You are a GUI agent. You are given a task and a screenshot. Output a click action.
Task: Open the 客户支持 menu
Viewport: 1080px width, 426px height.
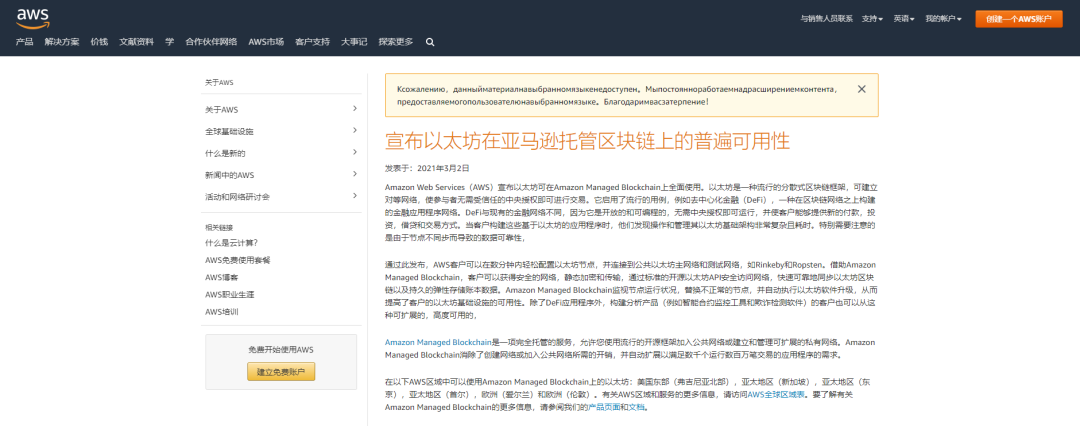pos(312,42)
